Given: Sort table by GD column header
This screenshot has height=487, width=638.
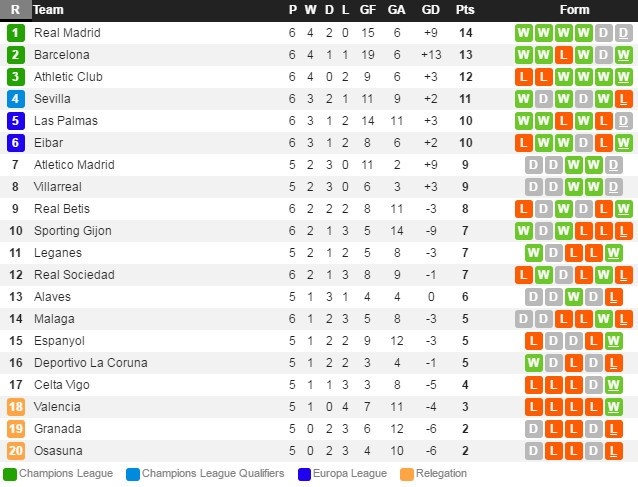Looking at the screenshot, I should tap(431, 10).
